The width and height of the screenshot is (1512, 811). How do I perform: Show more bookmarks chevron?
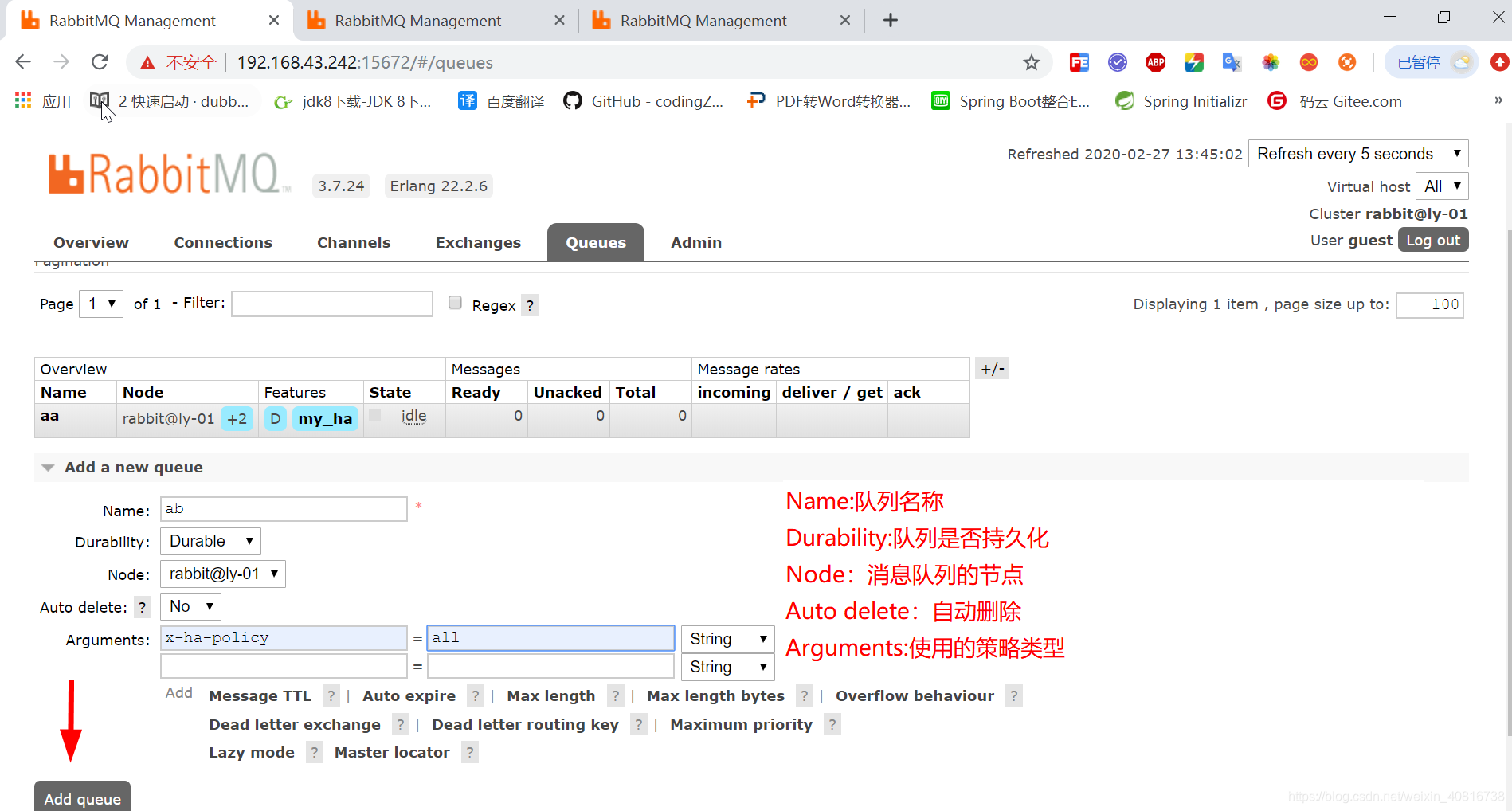click(1498, 100)
